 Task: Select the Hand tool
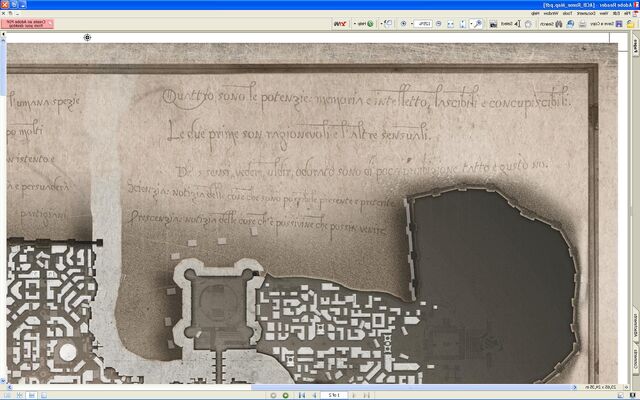click(x=528, y=24)
